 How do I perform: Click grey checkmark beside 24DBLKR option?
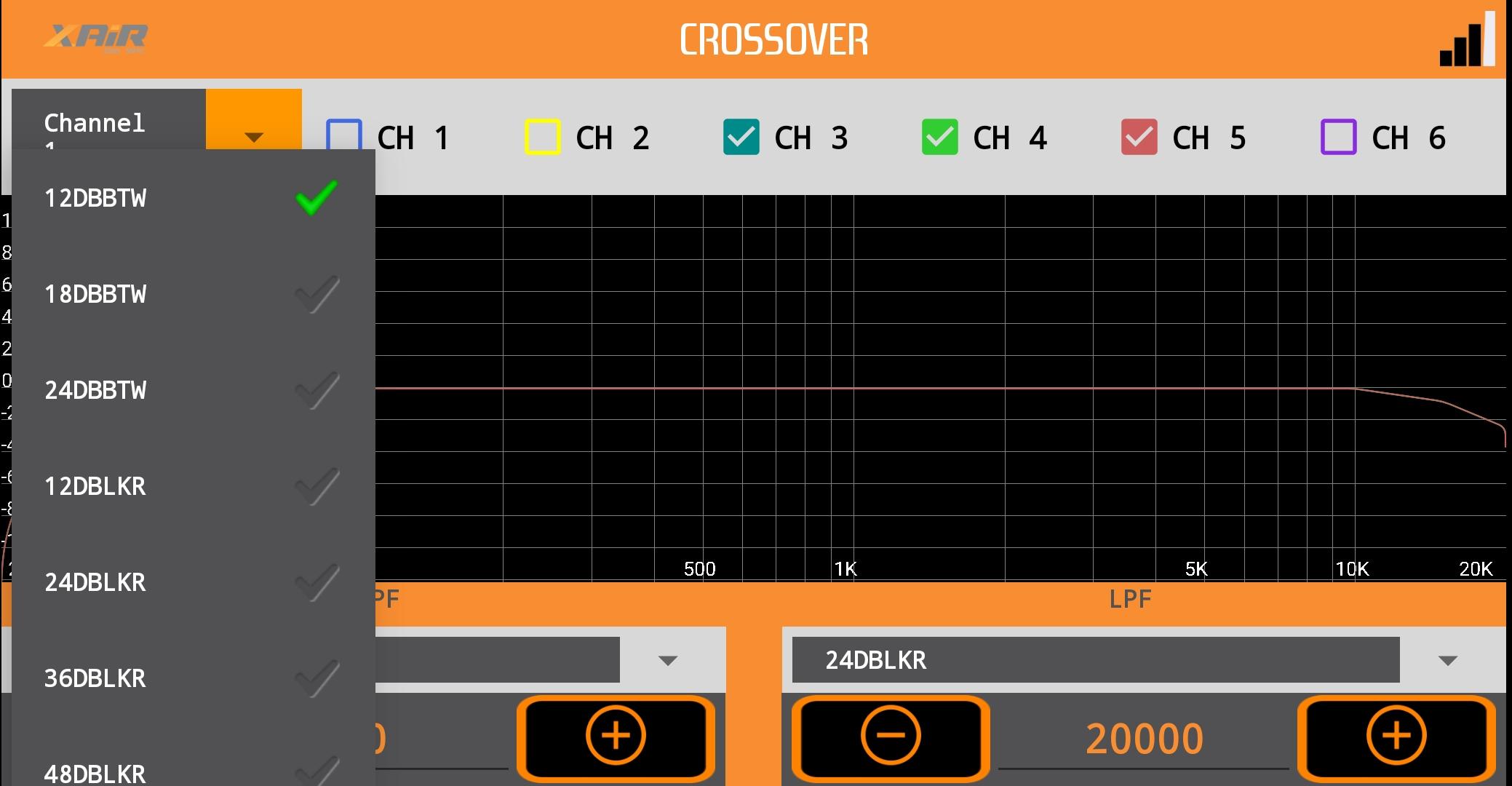pyautogui.click(x=317, y=582)
